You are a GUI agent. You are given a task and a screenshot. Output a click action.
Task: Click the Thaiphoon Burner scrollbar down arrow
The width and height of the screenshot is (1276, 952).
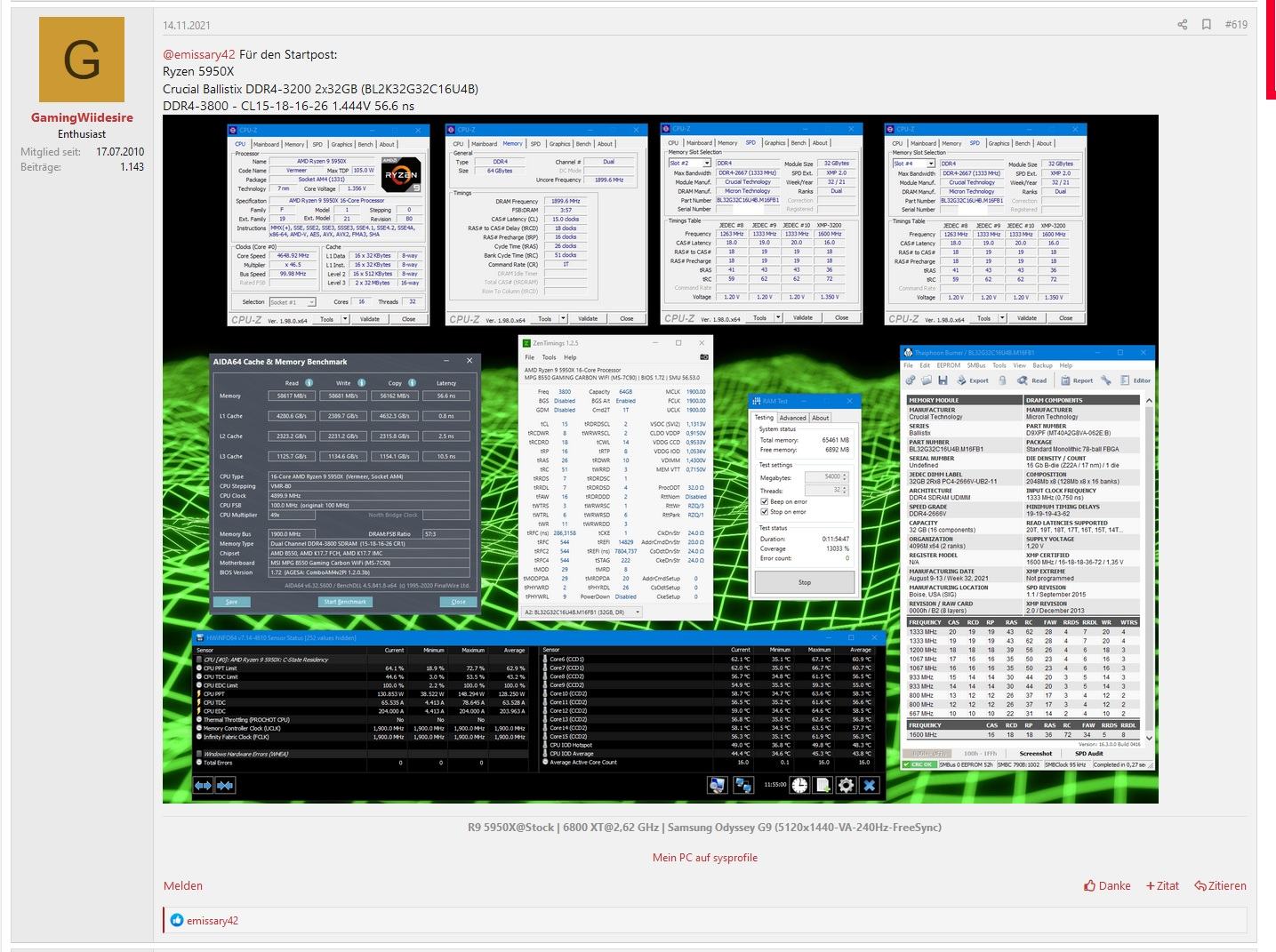coord(1149,738)
